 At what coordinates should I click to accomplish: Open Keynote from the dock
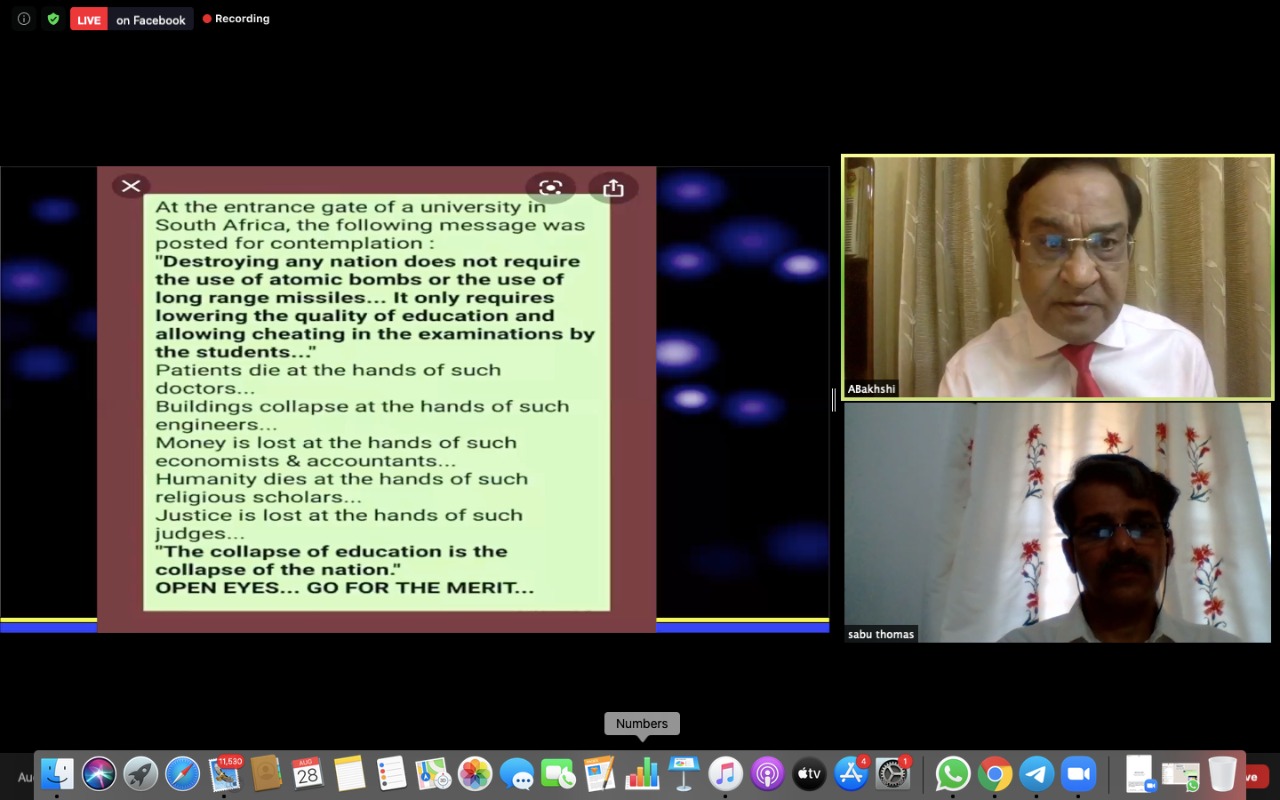(x=684, y=774)
